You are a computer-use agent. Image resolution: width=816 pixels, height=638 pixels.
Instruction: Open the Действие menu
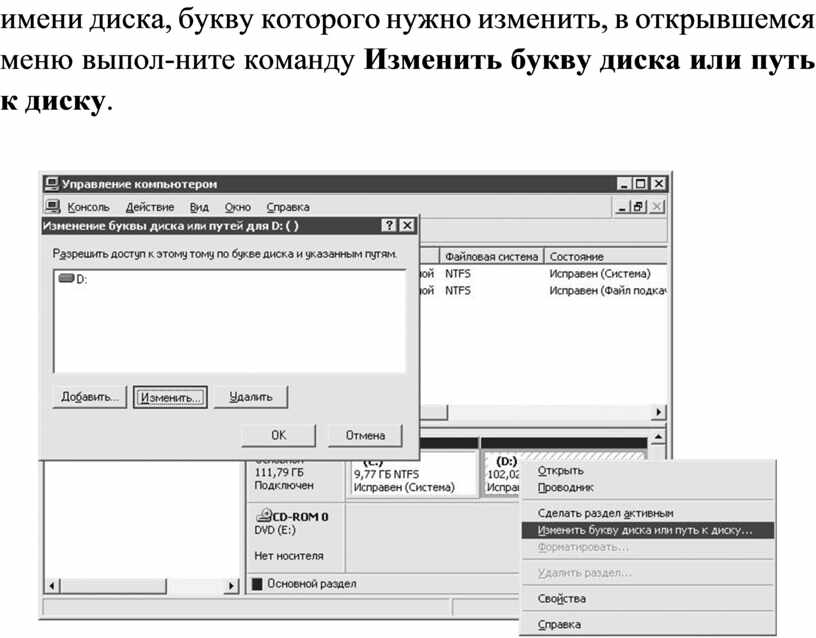pos(150,207)
